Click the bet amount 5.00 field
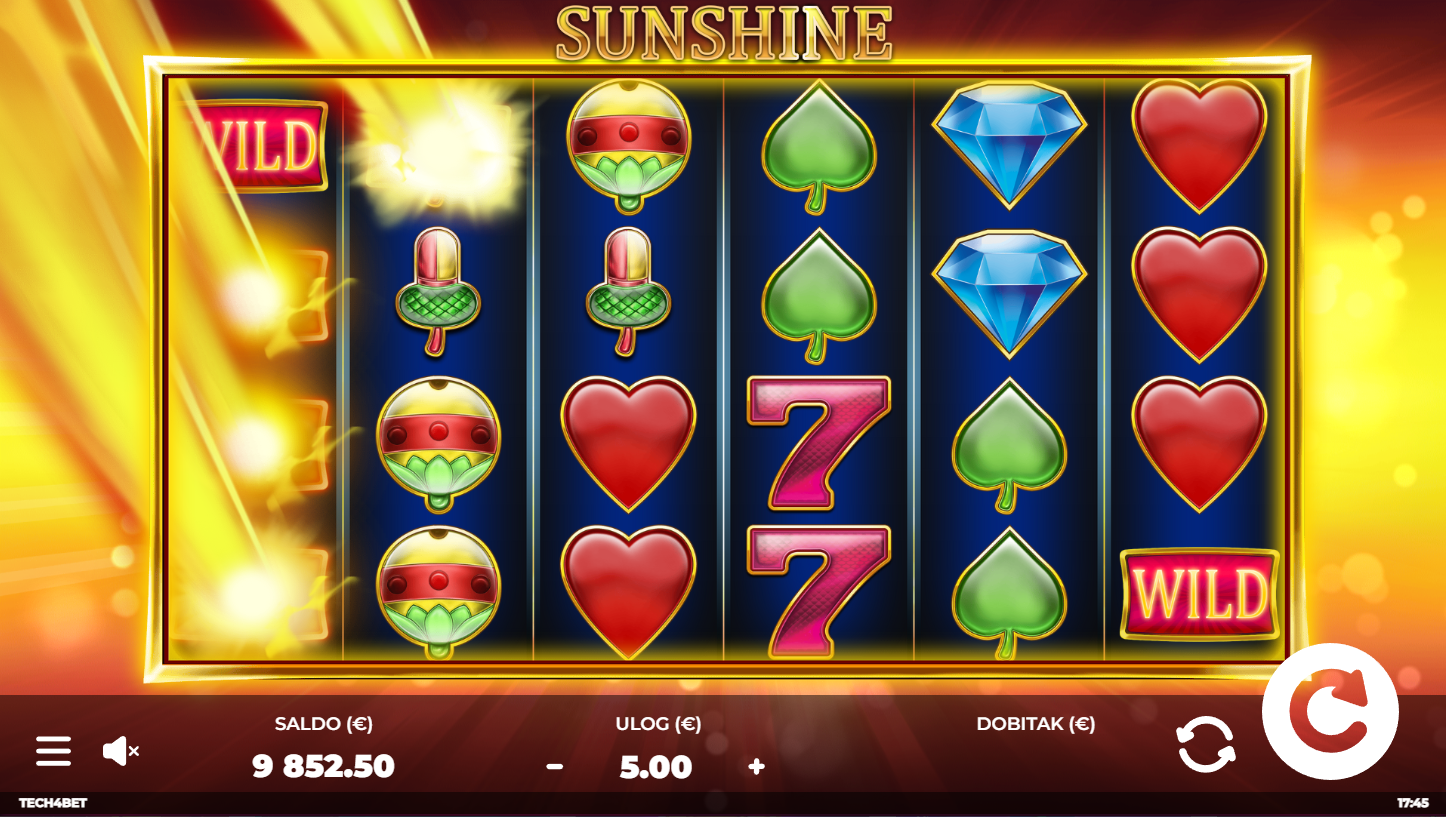Viewport: 1446px width, 817px height. 656,767
